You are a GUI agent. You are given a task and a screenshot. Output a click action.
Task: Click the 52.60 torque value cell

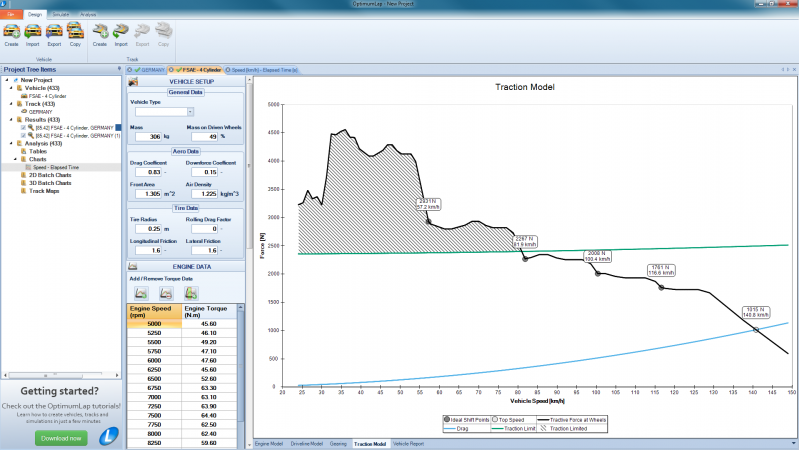[x=209, y=379]
